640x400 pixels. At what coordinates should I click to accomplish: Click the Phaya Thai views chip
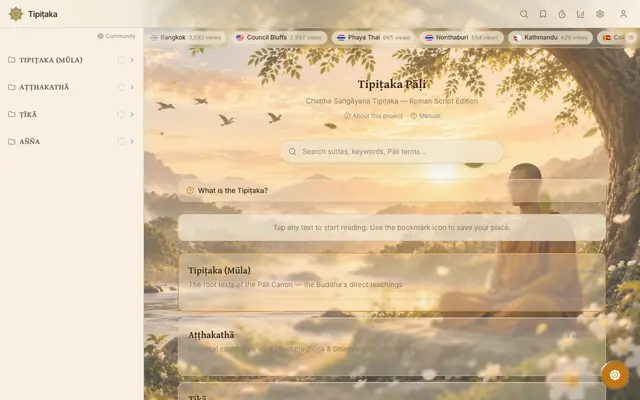373,38
